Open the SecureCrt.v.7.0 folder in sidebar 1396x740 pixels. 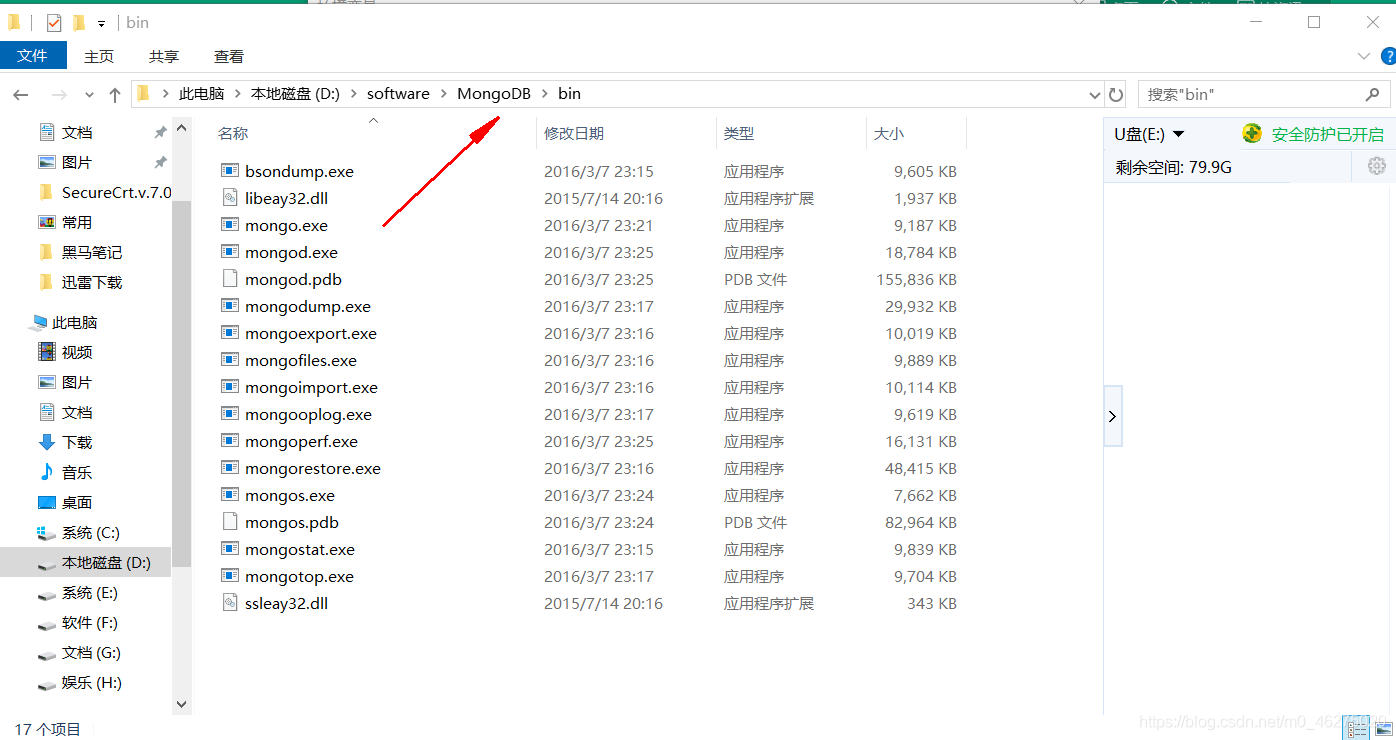[116, 192]
